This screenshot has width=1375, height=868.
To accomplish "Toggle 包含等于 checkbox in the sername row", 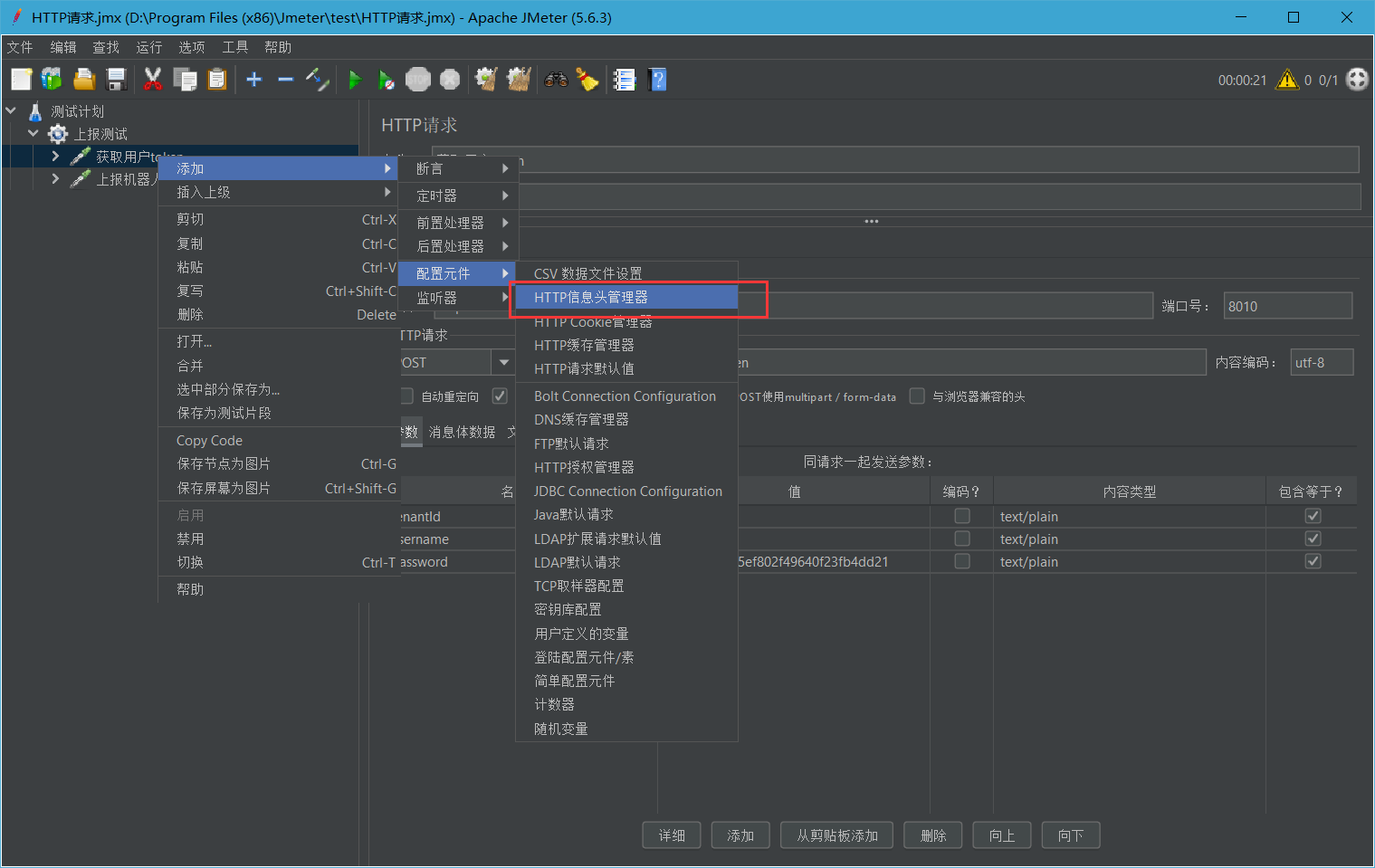I will (1313, 539).
